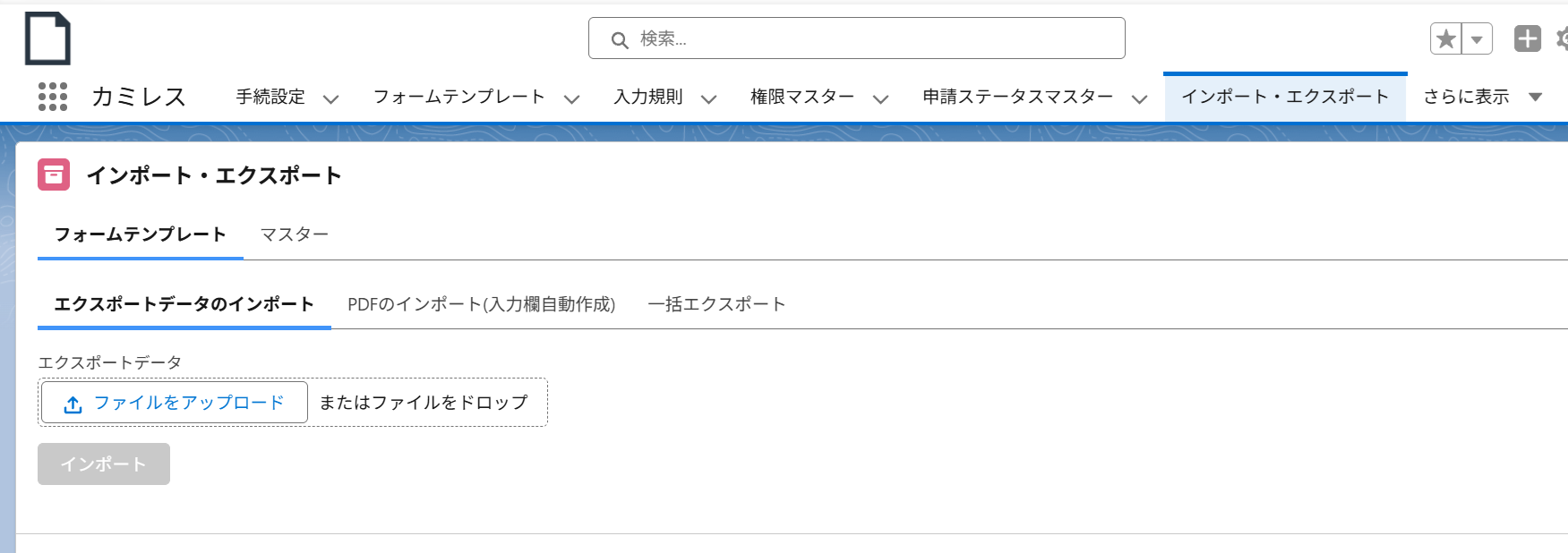Open the App Launcher waffle icon
Image resolution: width=1568 pixels, height=553 pixels.
[52, 97]
